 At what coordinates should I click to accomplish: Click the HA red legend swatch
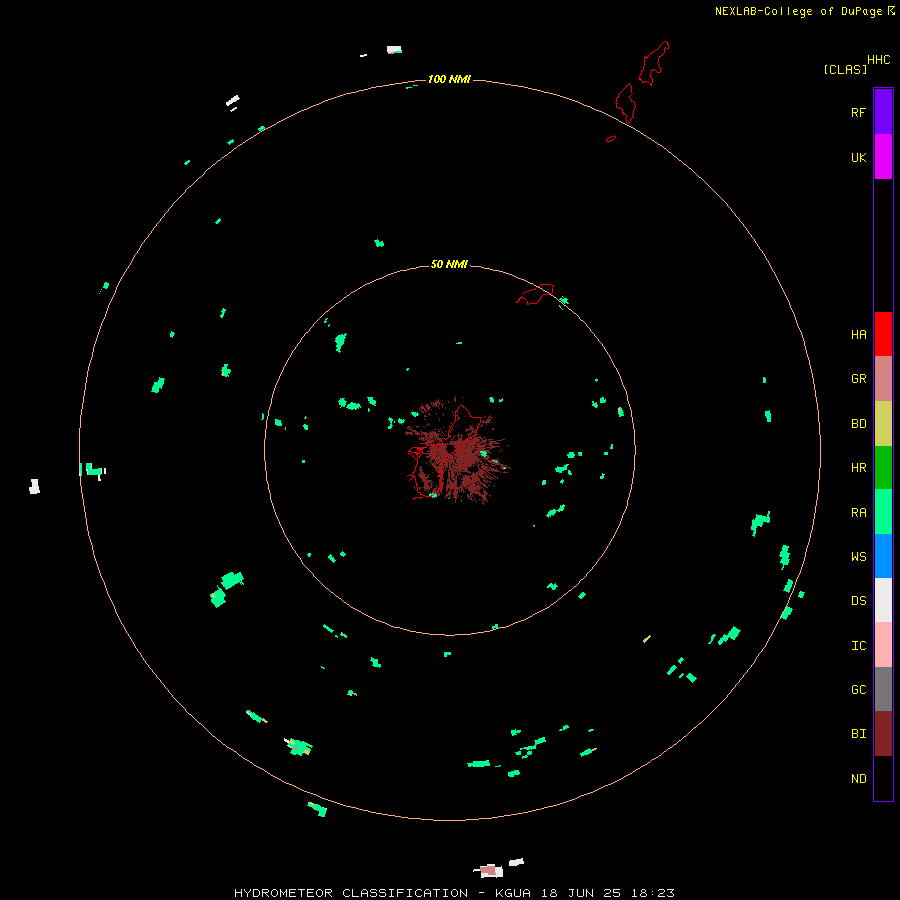(883, 334)
